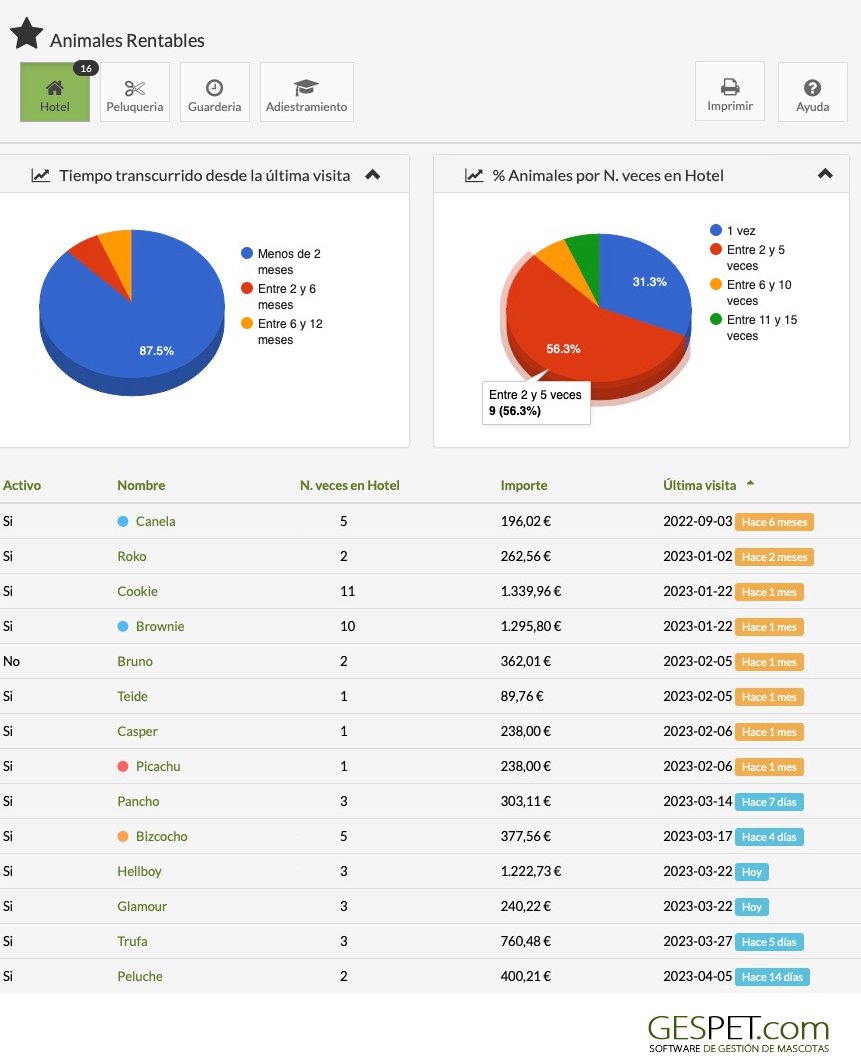This screenshot has height=1063, width=861.
Task: Click the Entre 6 y 12 meses legend dot
Action: click(247, 323)
